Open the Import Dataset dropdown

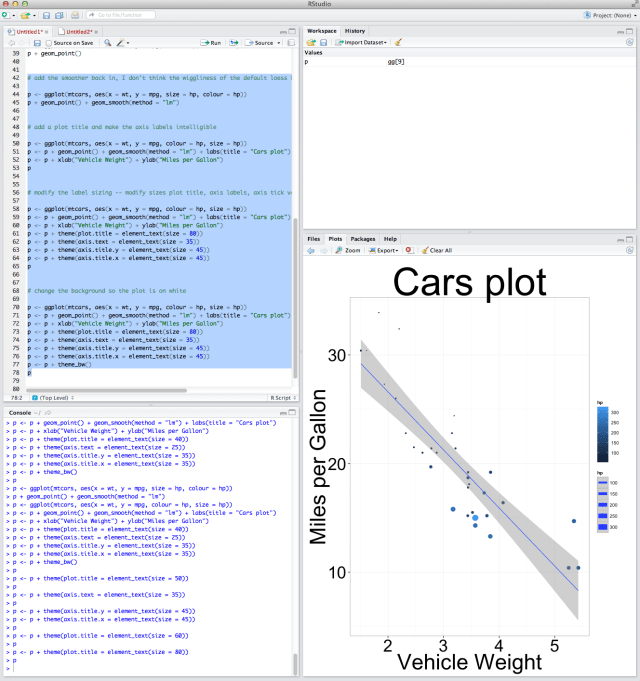click(361, 43)
